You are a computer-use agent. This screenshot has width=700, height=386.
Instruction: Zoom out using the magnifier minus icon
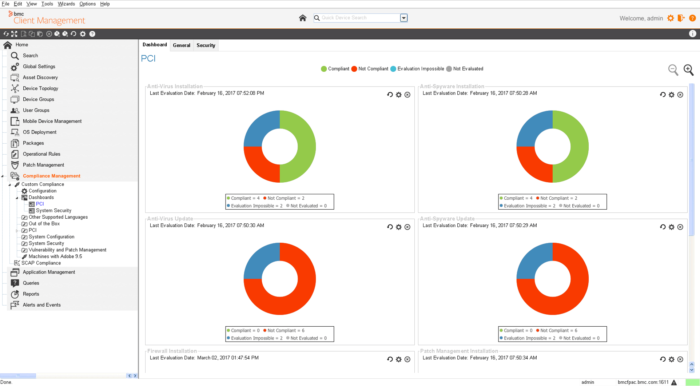[x=673, y=70]
